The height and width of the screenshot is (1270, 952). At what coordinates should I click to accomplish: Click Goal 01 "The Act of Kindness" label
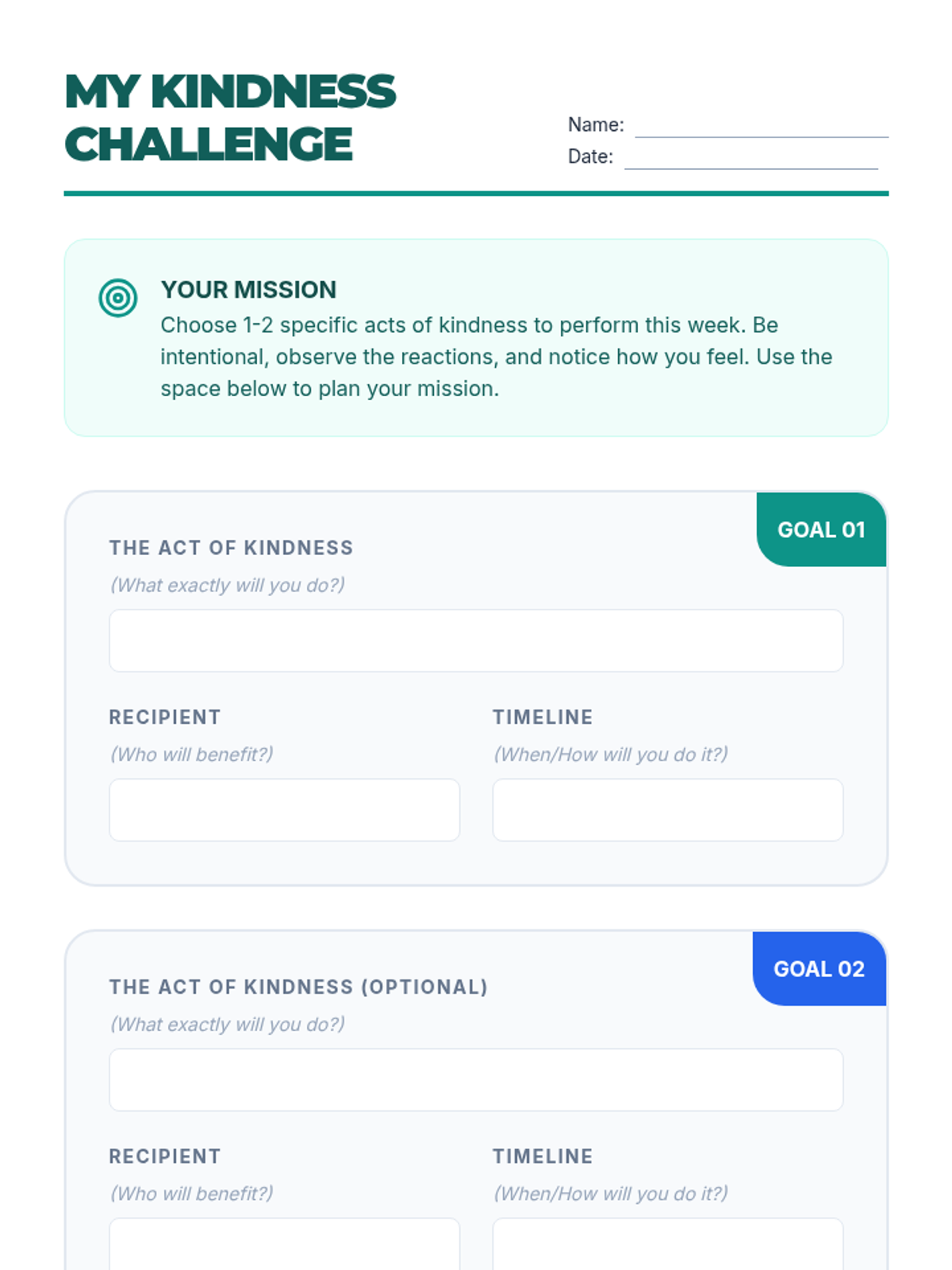pos(231,548)
